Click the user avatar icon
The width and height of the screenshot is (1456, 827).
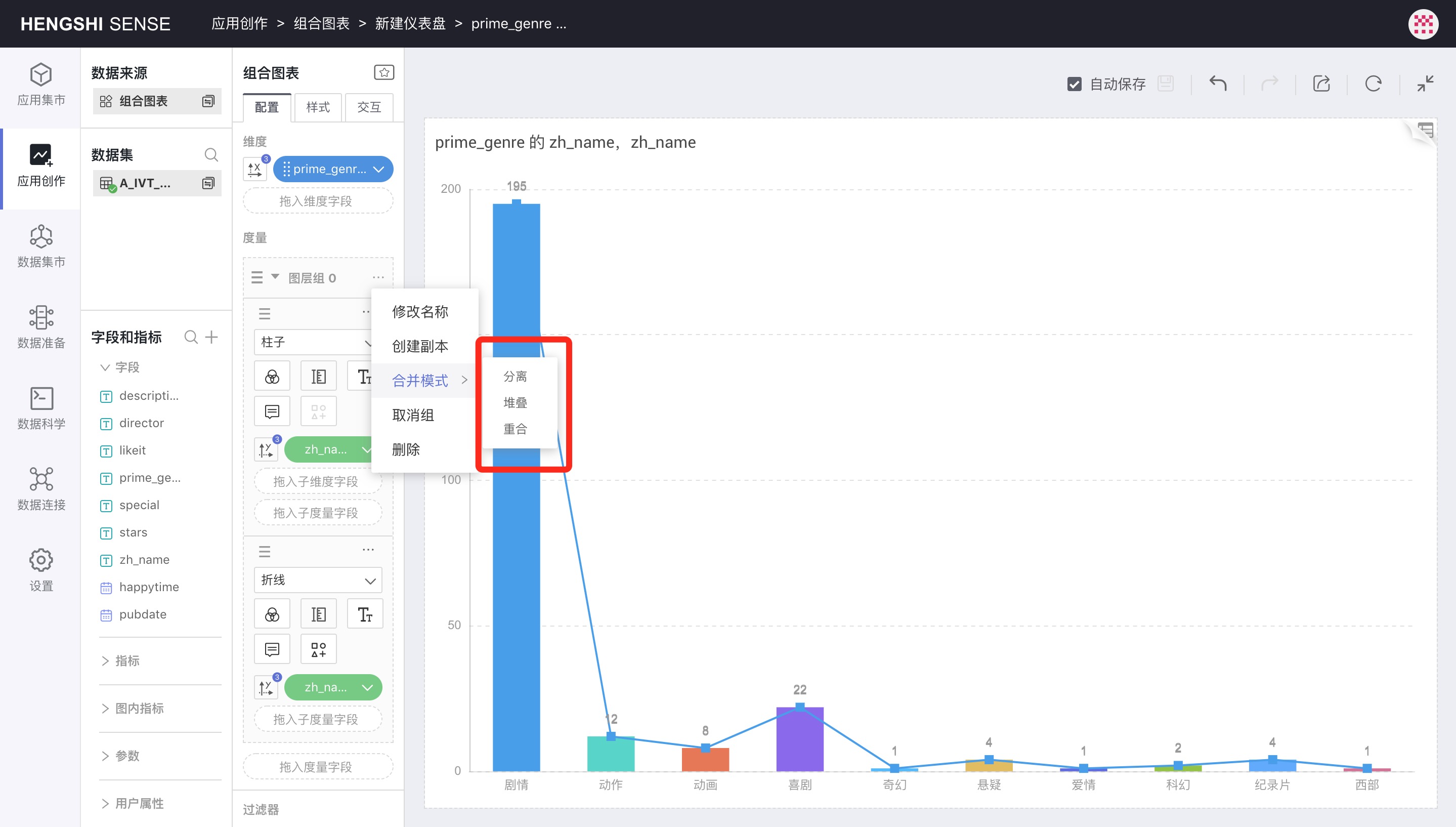click(1423, 24)
